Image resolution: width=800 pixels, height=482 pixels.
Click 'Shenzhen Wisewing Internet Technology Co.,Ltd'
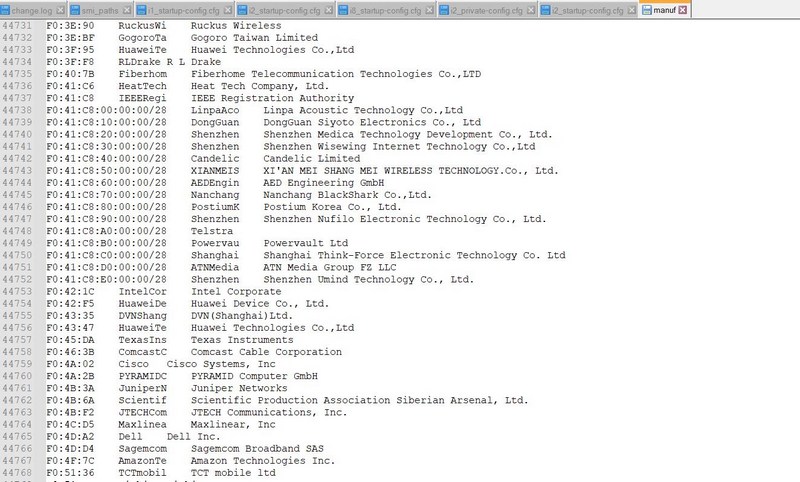pos(399,146)
